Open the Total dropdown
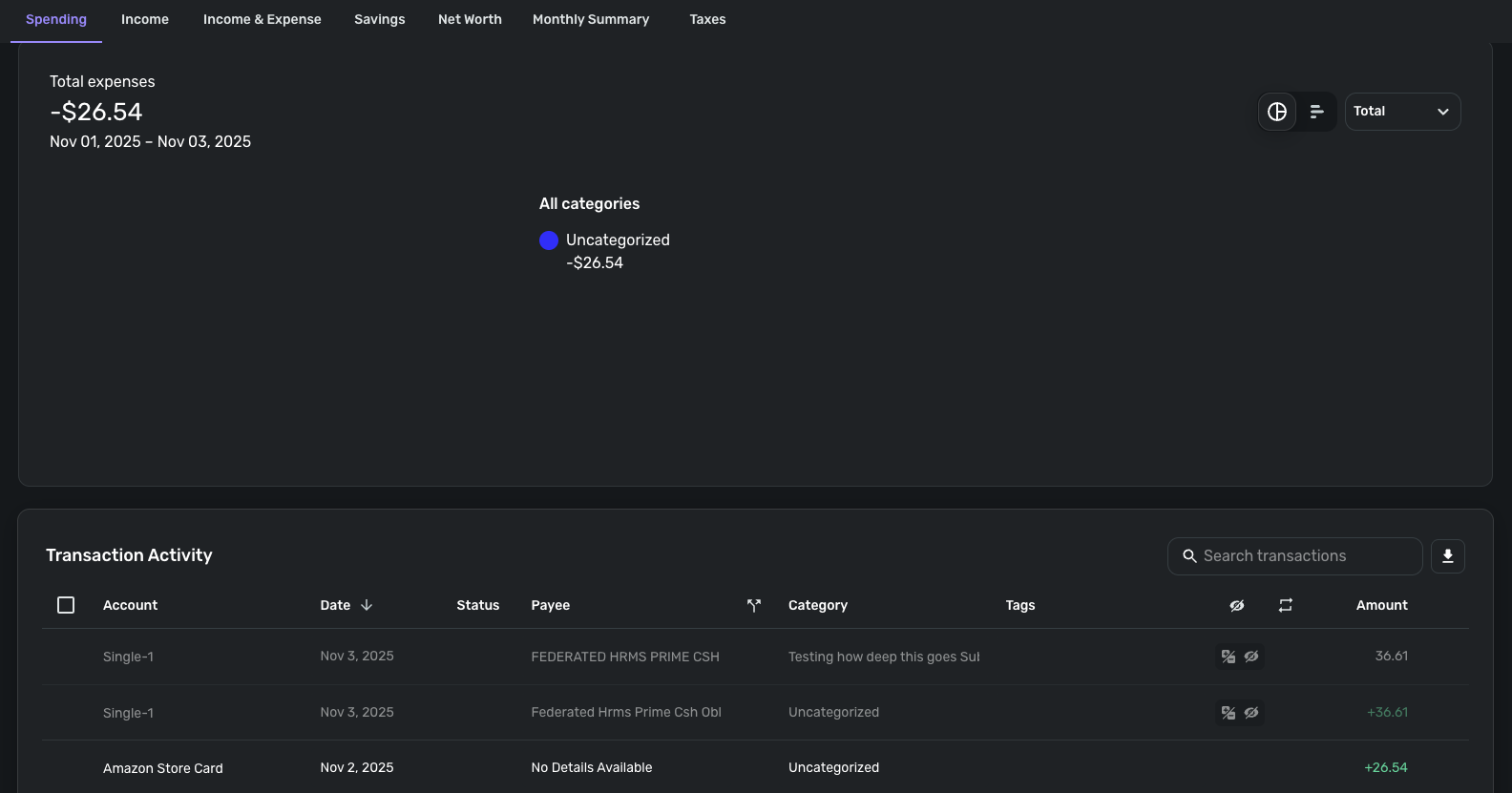The image size is (1512, 793). (1403, 112)
